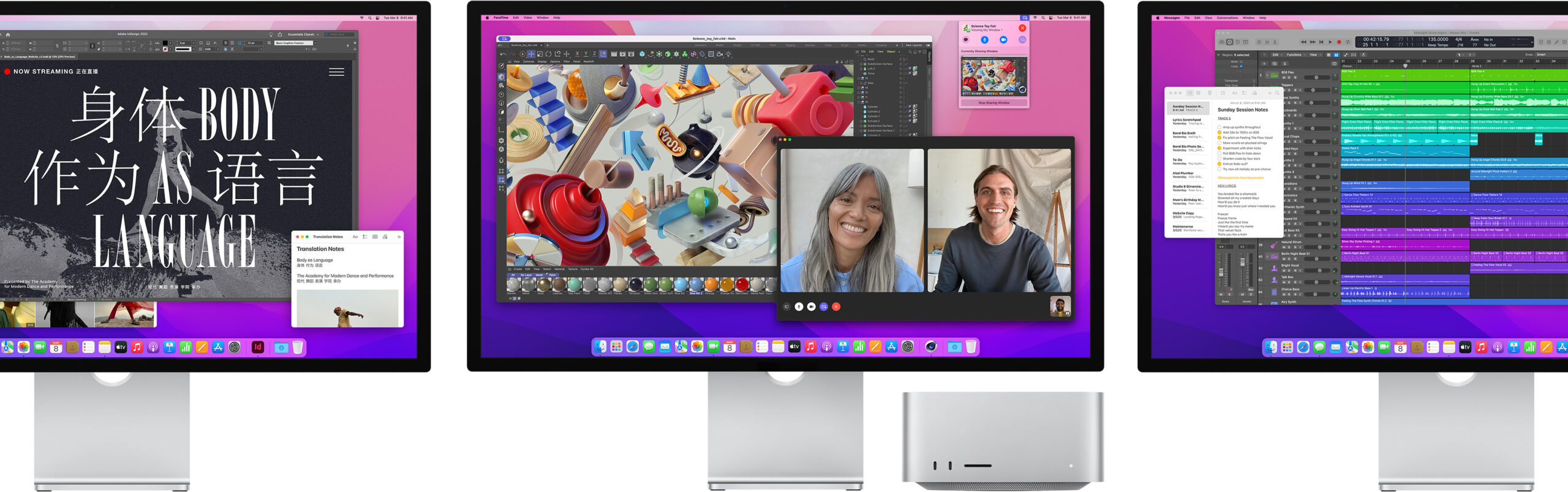Click the Stop Sharing Window button
This screenshot has width=1568, height=492.
pyautogui.click(x=994, y=103)
